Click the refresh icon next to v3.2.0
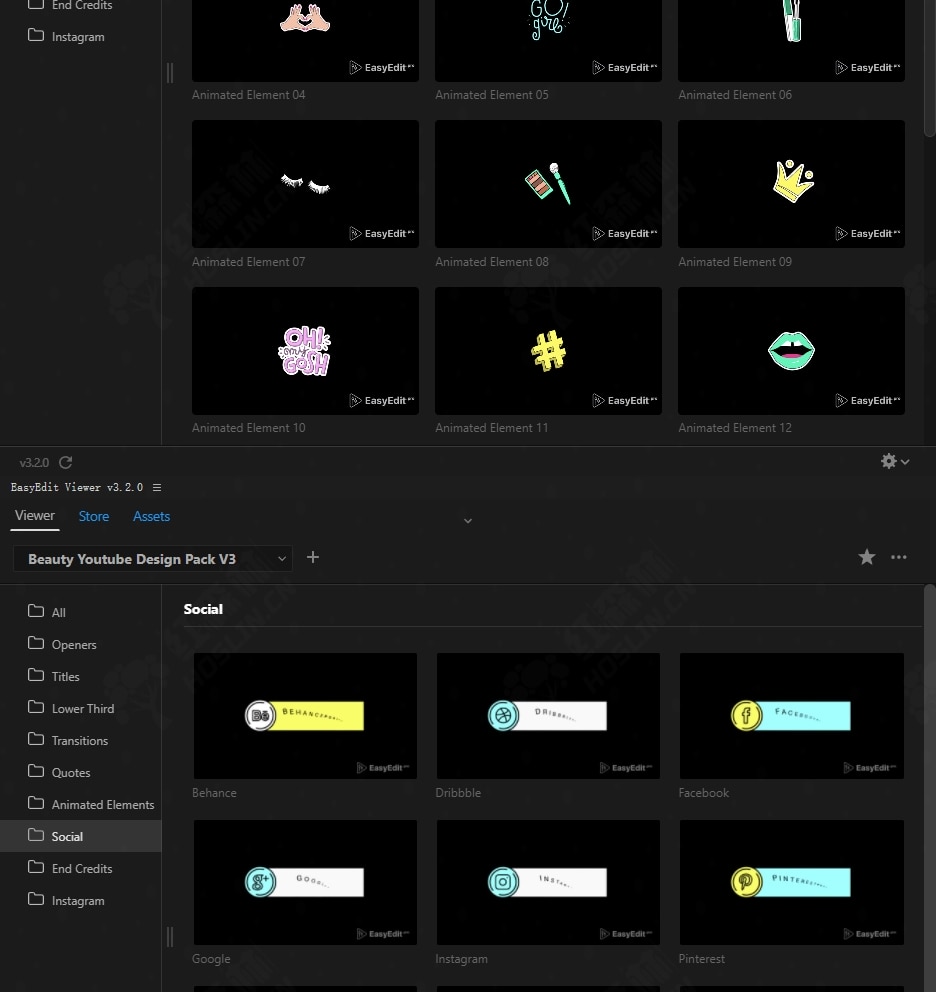Viewport: 936px width, 992px height. 65,462
